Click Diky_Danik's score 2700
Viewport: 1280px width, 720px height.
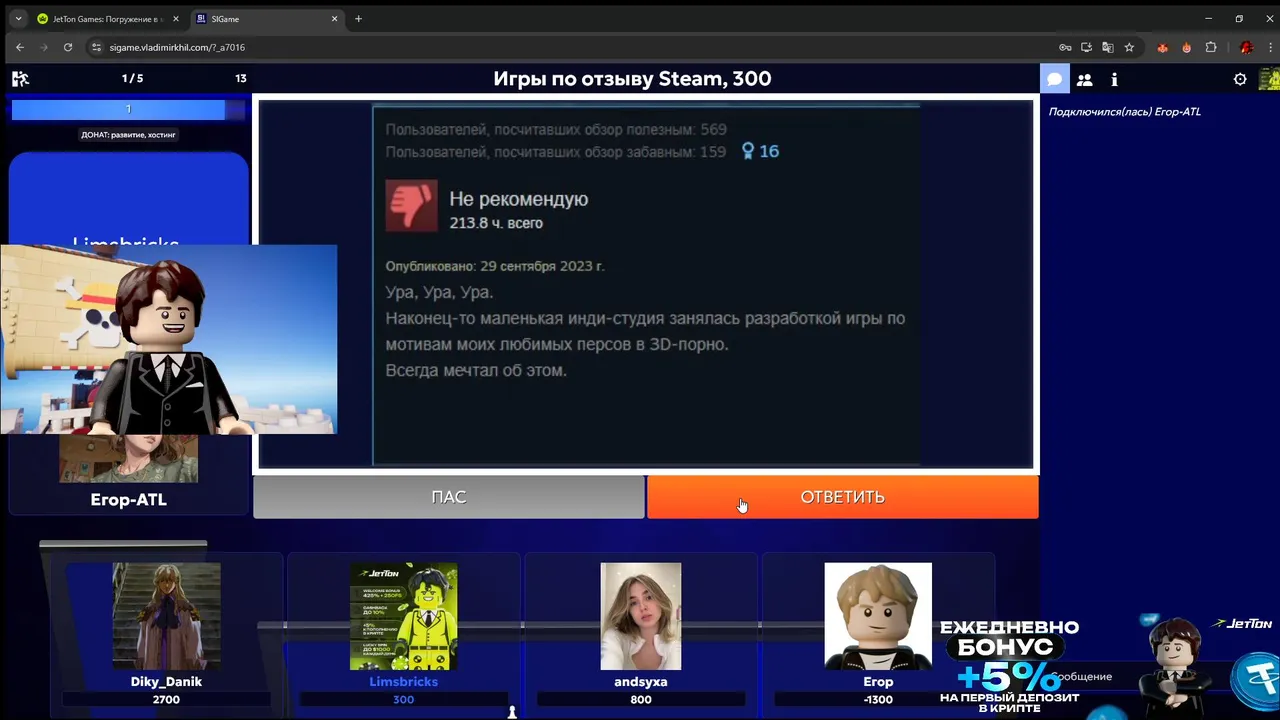click(166, 699)
